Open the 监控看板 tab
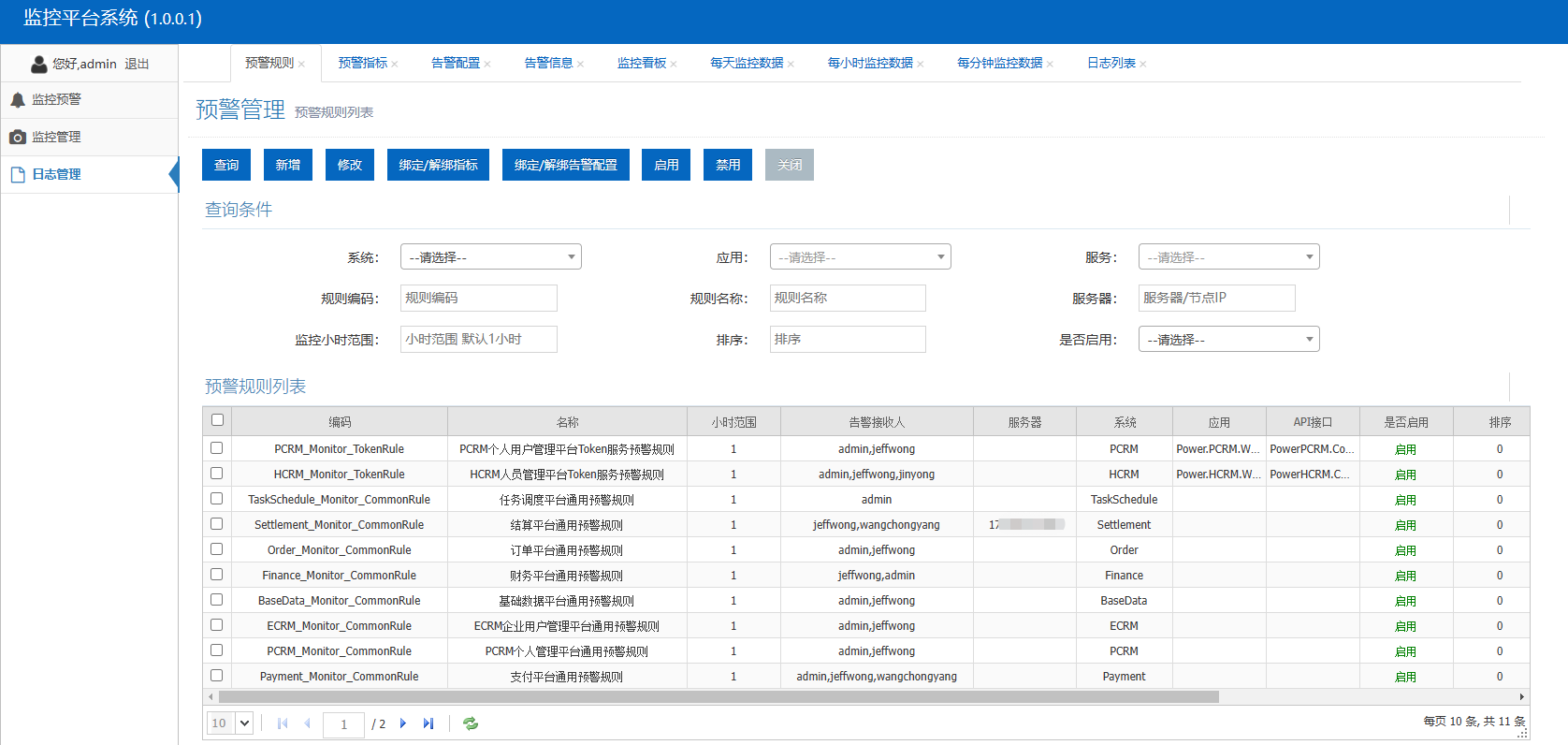 point(641,63)
